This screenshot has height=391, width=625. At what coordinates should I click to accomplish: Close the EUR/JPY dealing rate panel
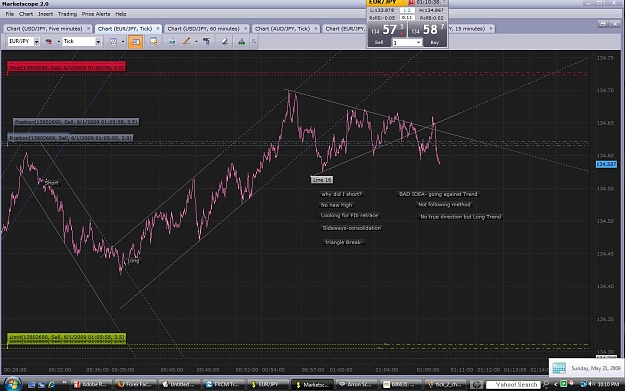[x=444, y=2]
